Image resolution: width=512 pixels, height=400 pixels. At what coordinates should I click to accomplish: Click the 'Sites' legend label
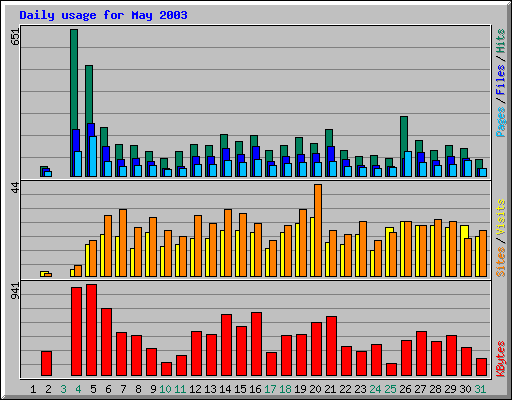click(x=501, y=262)
